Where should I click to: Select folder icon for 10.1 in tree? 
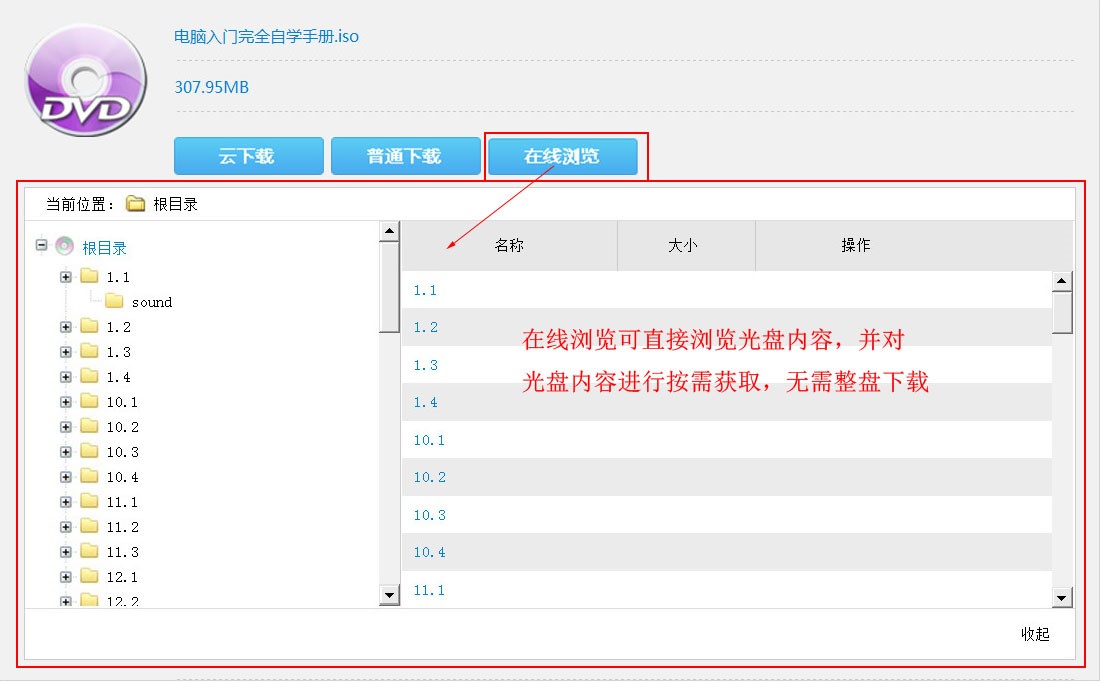coord(90,401)
